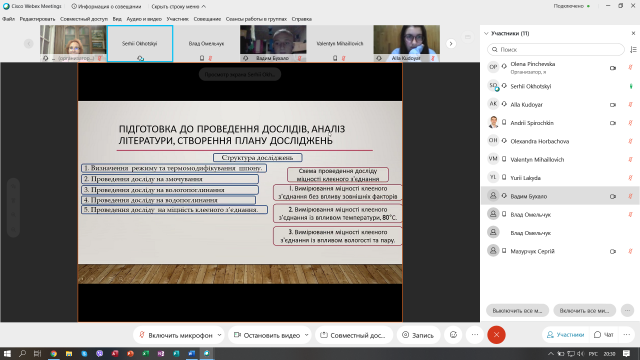This screenshot has height=360, width=640.
Task: Open the Аудио и видео menu
Action: tap(144, 19)
